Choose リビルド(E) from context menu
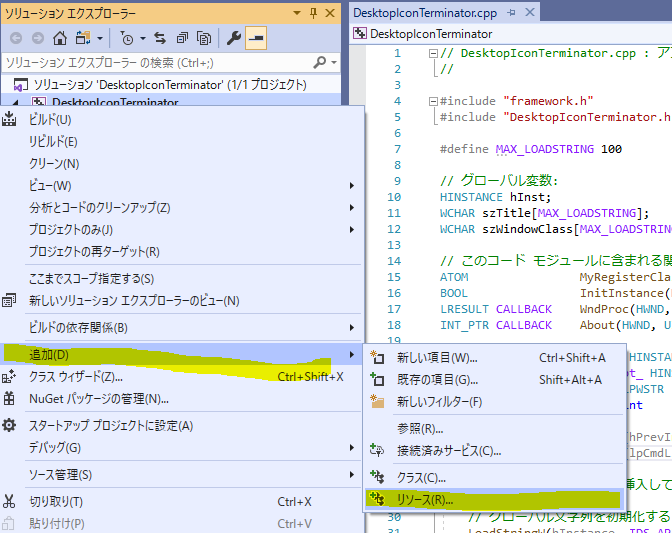Image resolution: width=672 pixels, height=533 pixels. click(x=182, y=141)
